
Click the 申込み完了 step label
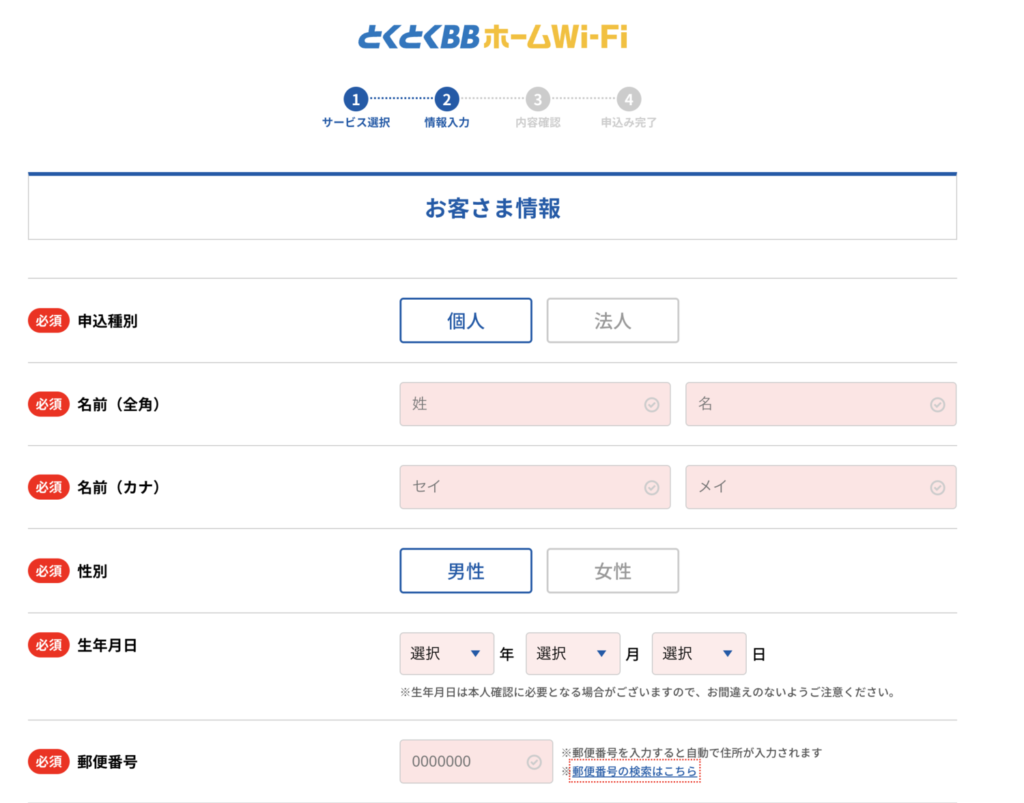(x=628, y=123)
